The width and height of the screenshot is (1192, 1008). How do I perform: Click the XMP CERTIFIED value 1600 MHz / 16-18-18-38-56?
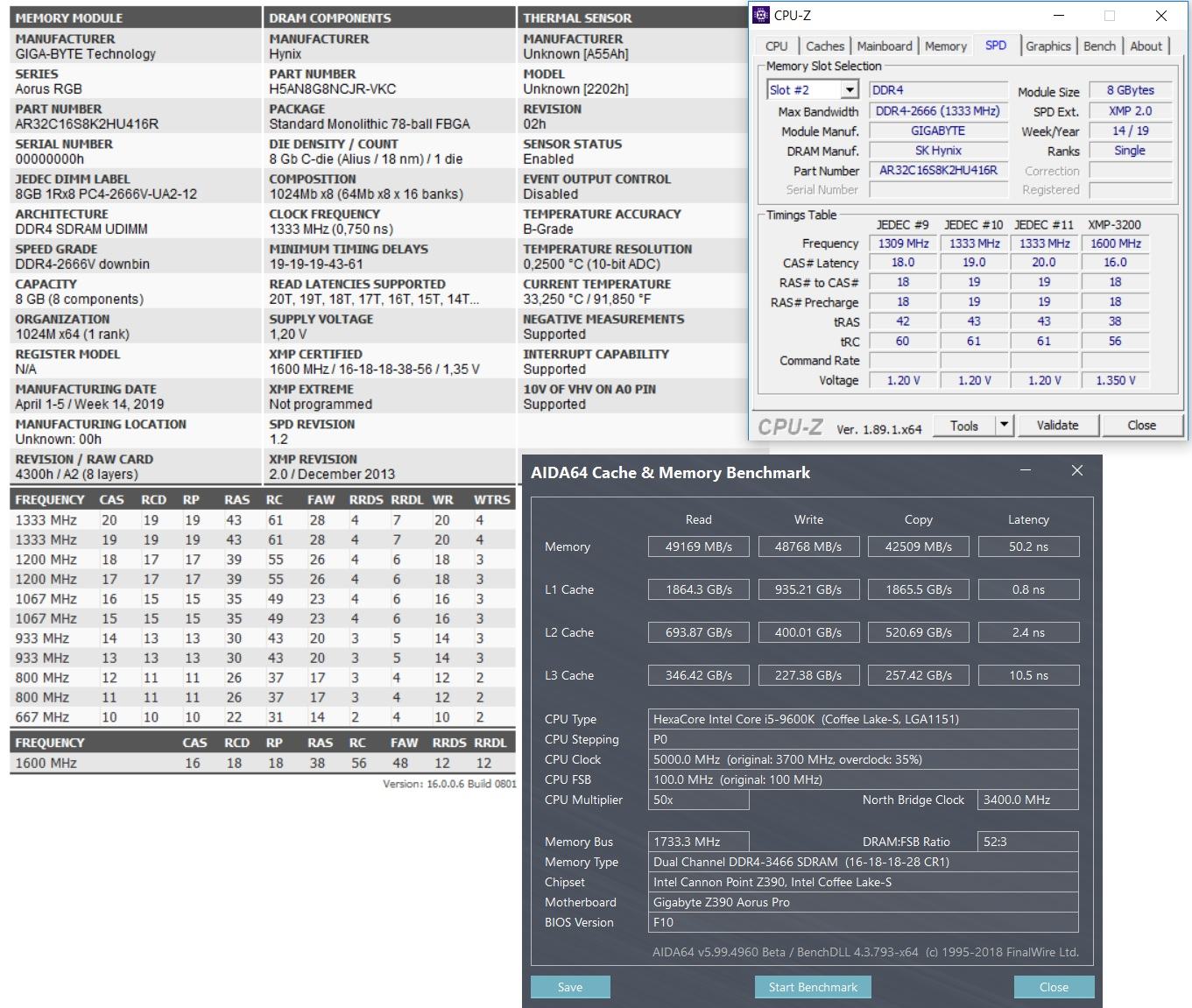[x=375, y=369]
